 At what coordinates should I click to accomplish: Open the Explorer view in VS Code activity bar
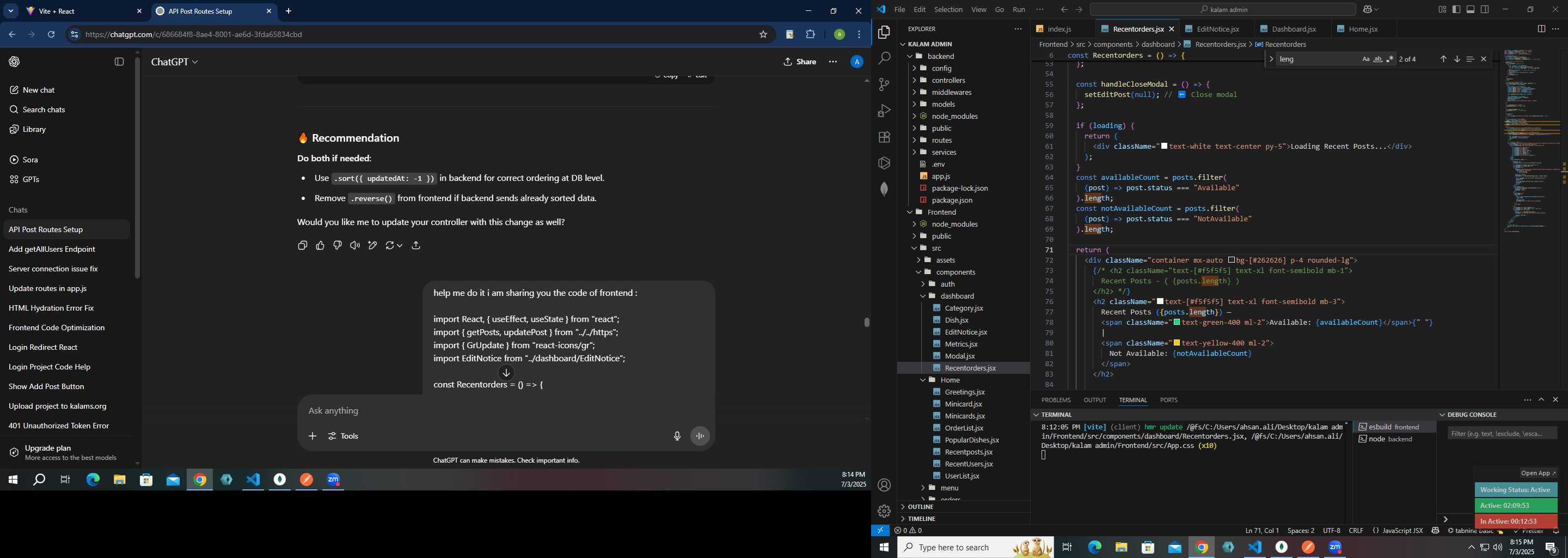884,32
